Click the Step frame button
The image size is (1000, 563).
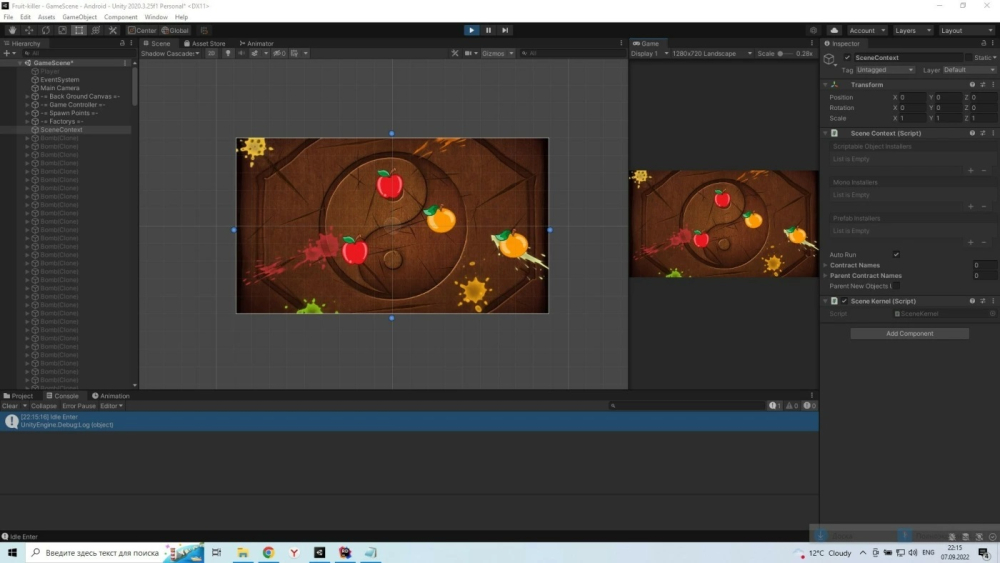[x=506, y=30]
